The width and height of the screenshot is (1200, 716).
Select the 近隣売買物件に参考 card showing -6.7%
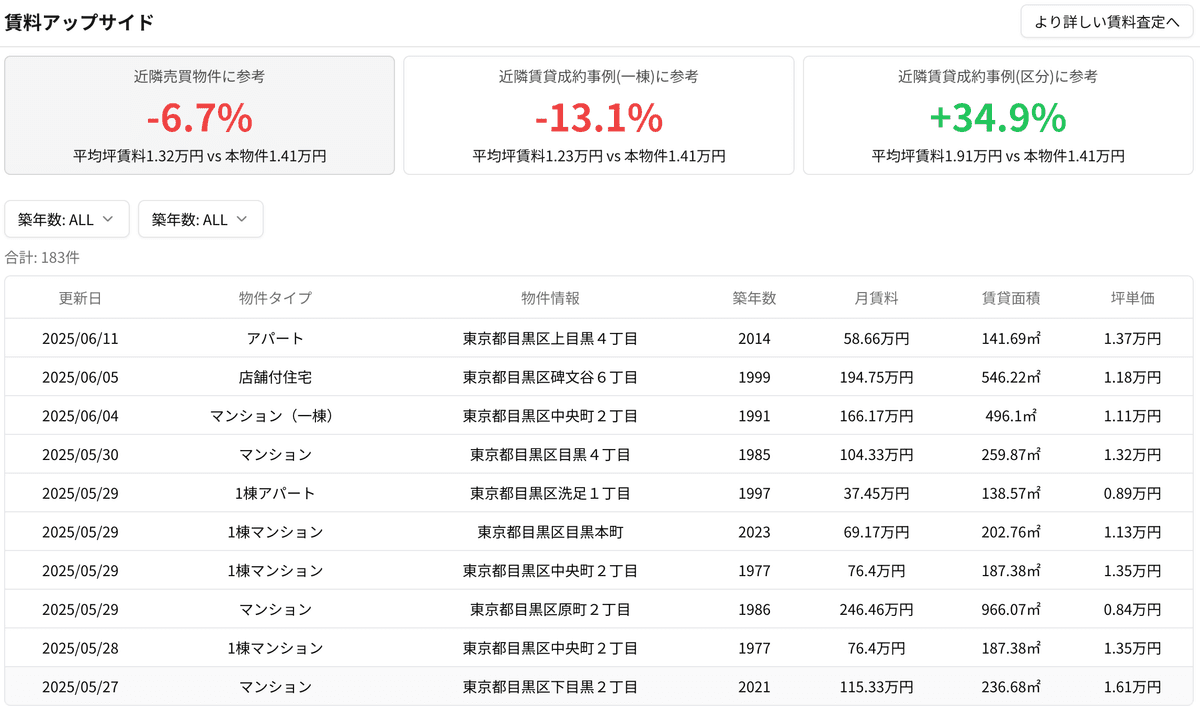pyautogui.click(x=200, y=116)
